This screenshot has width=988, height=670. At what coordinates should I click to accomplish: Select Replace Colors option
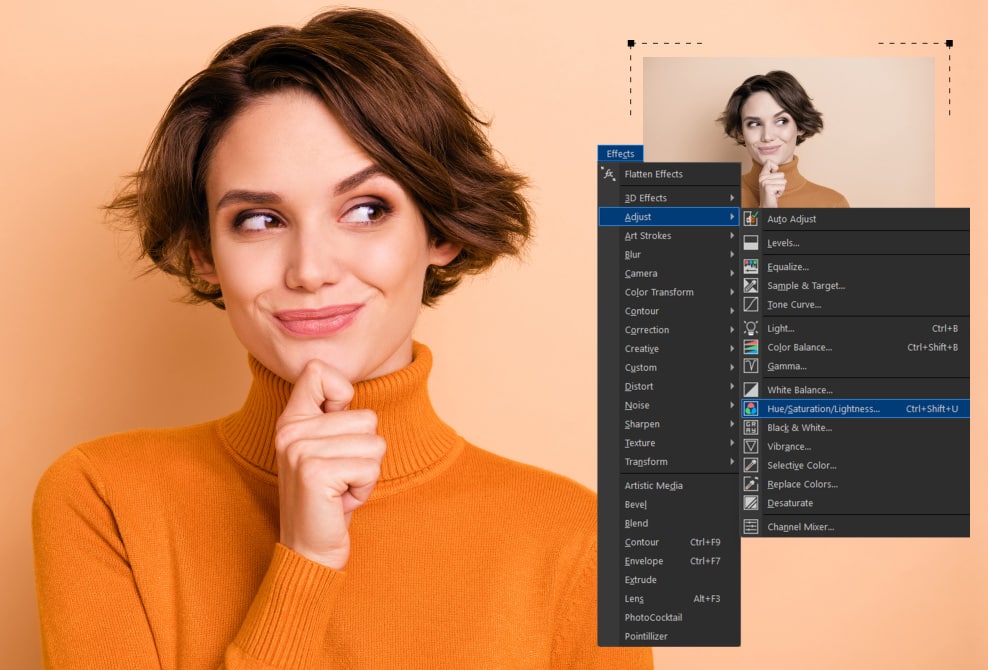802,484
